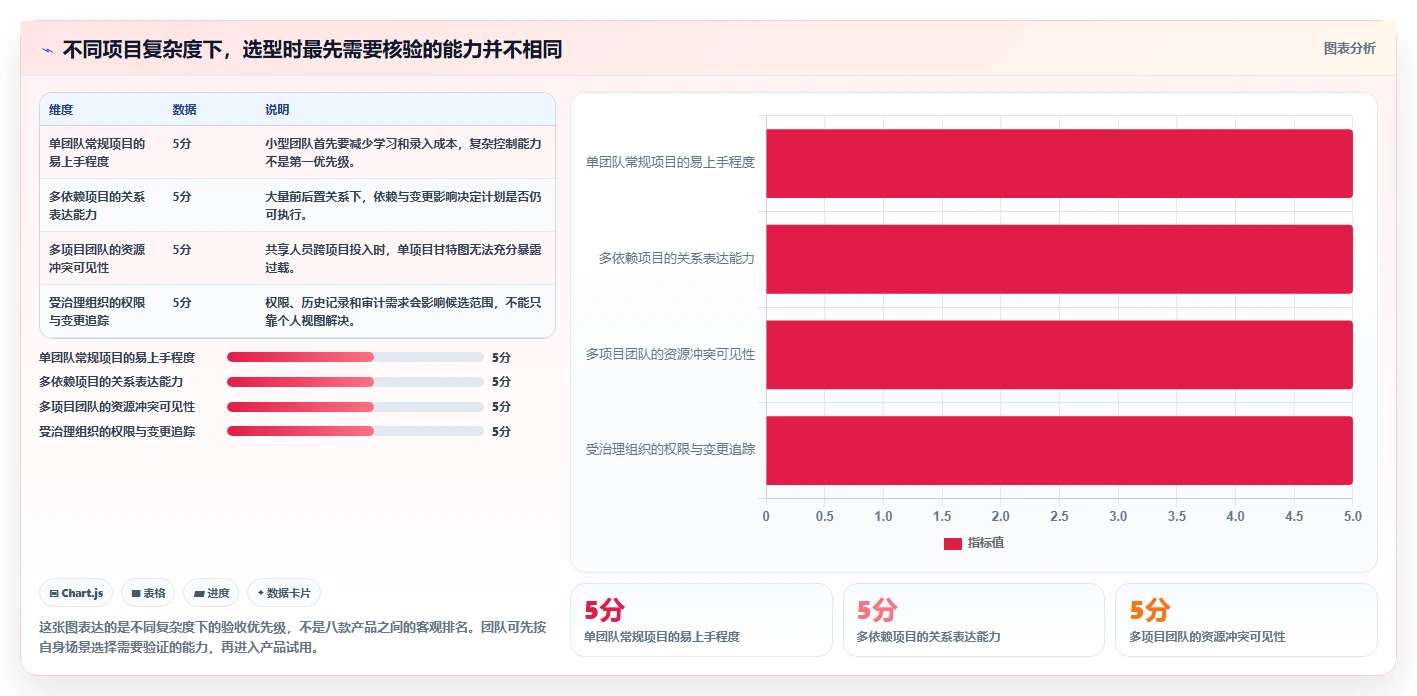Click table cell 受治理组织的权限与变更追踪

pos(98,311)
